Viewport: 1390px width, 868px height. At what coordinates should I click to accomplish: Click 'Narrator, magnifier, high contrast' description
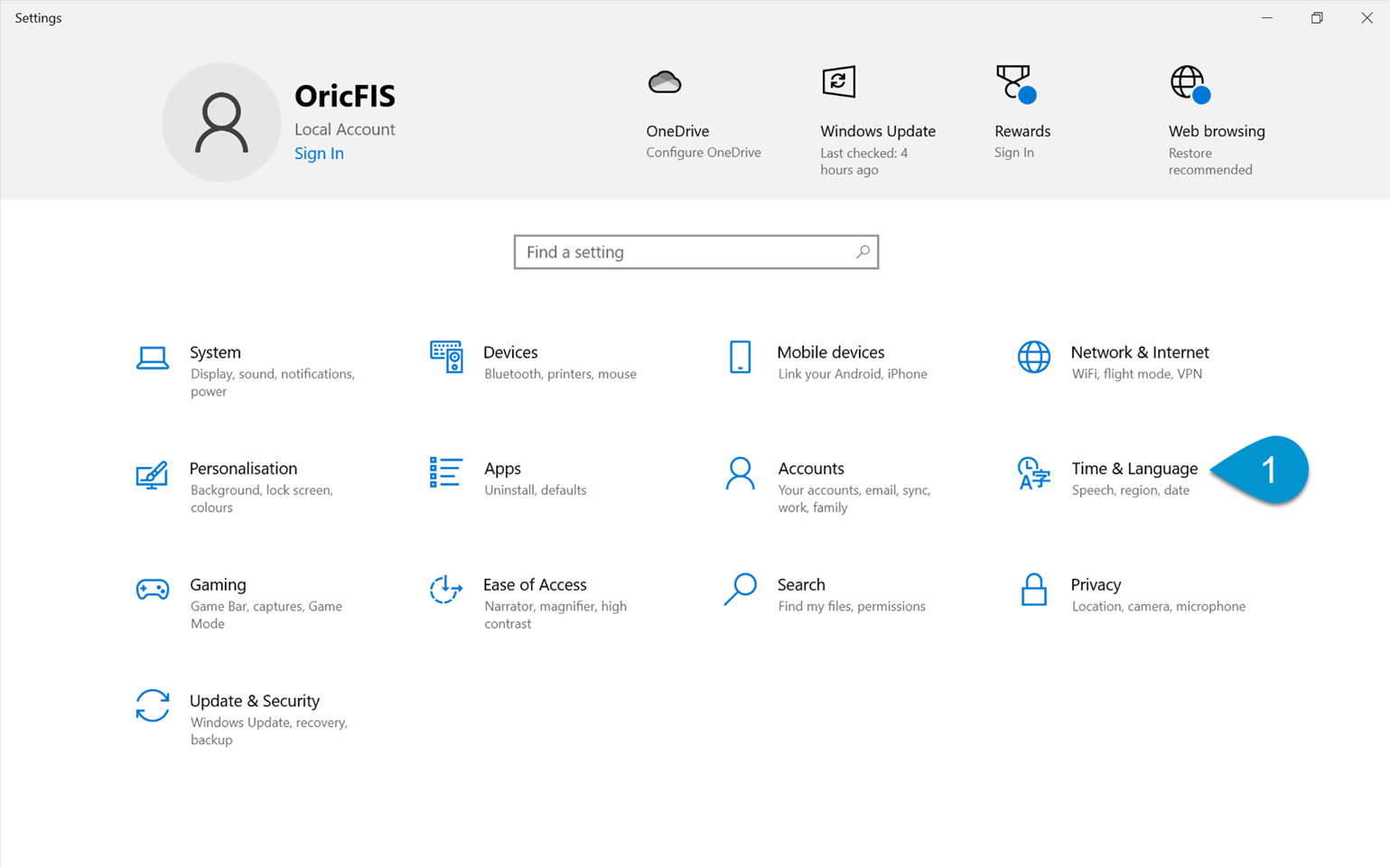point(555,615)
